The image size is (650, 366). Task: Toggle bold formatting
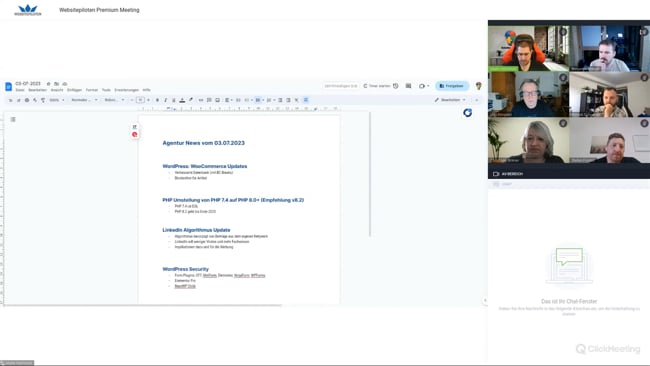(157, 100)
